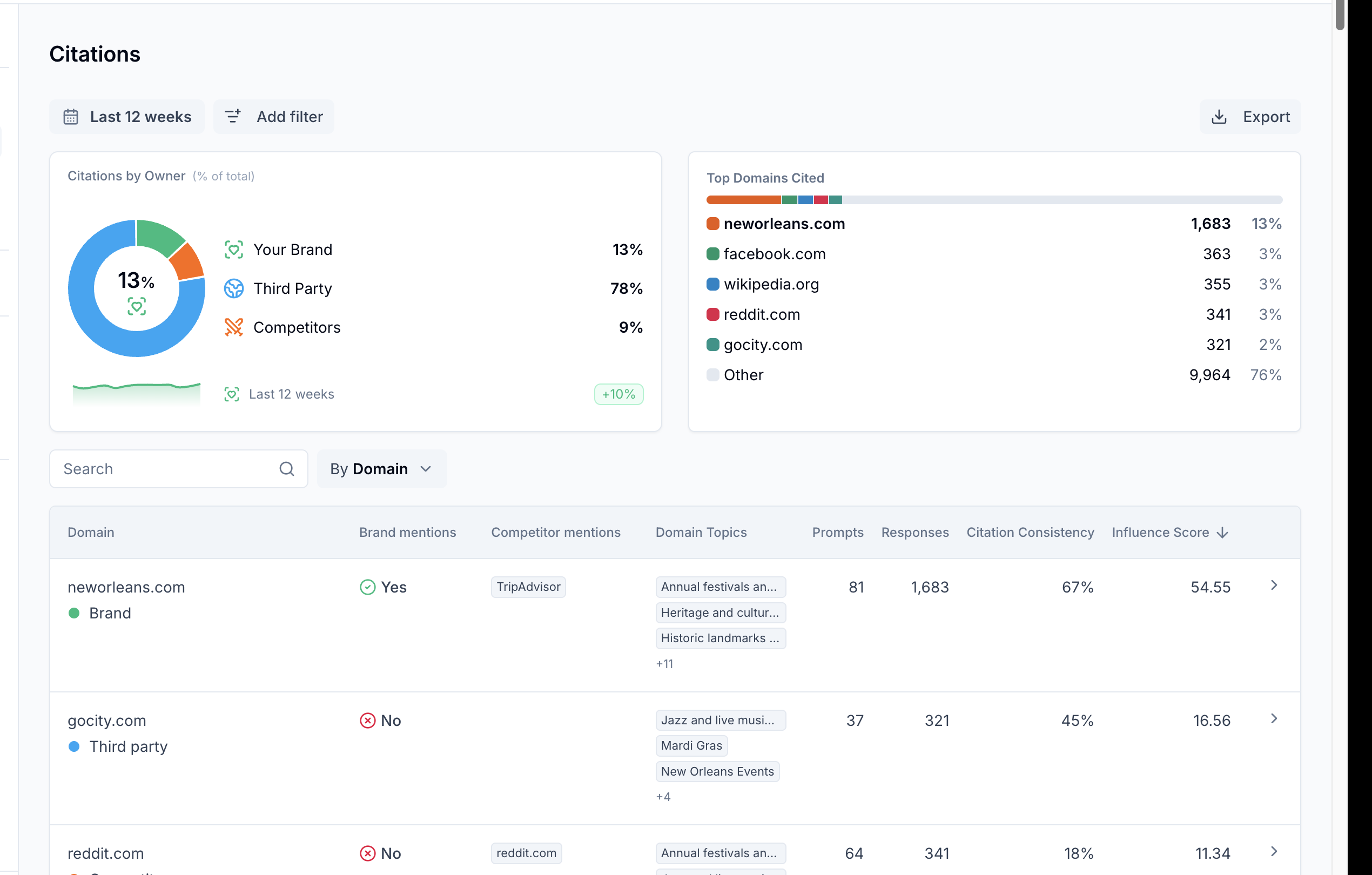Click the brand icon in donut center

pyautogui.click(x=137, y=306)
